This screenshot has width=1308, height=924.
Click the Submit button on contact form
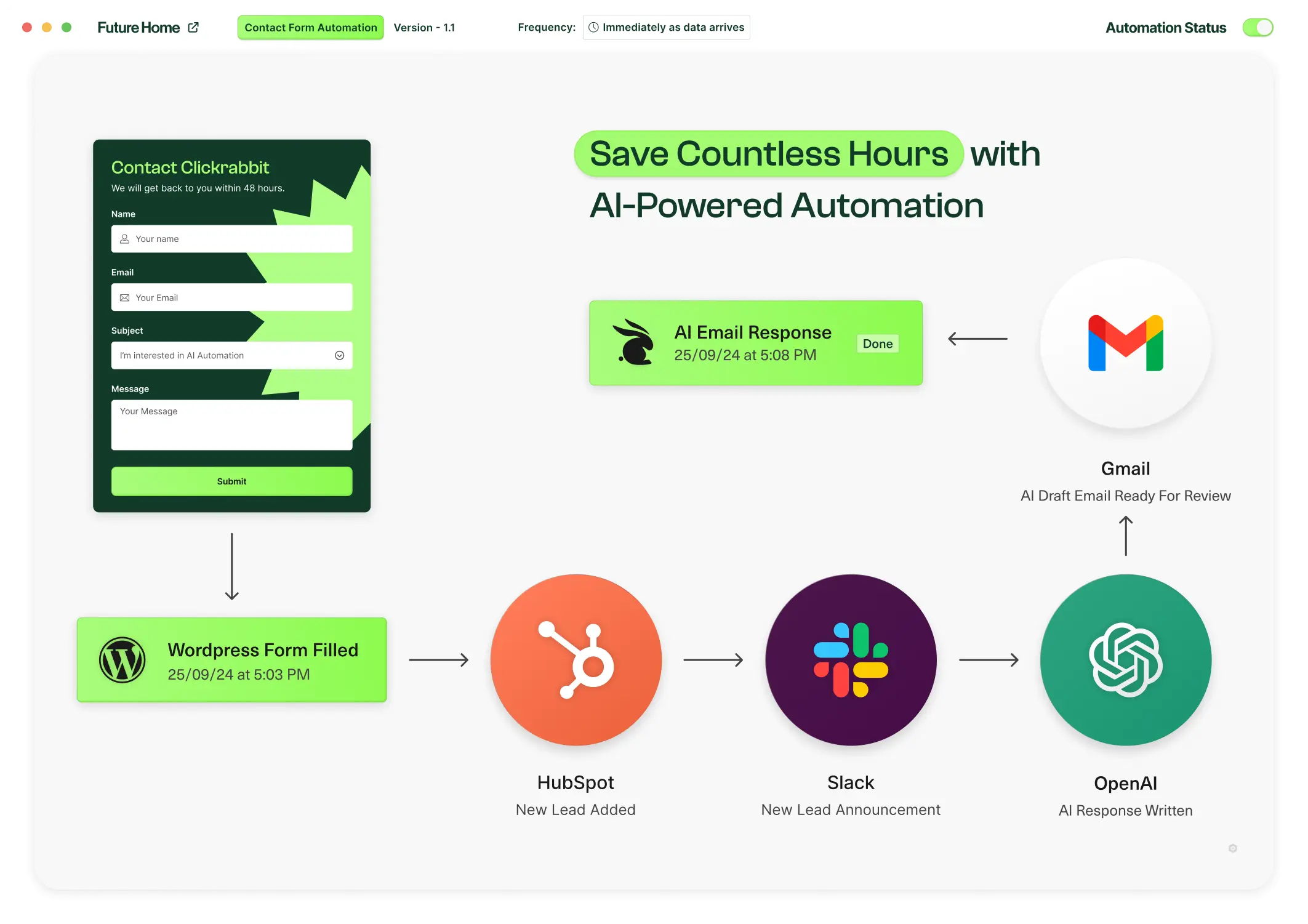tap(232, 481)
